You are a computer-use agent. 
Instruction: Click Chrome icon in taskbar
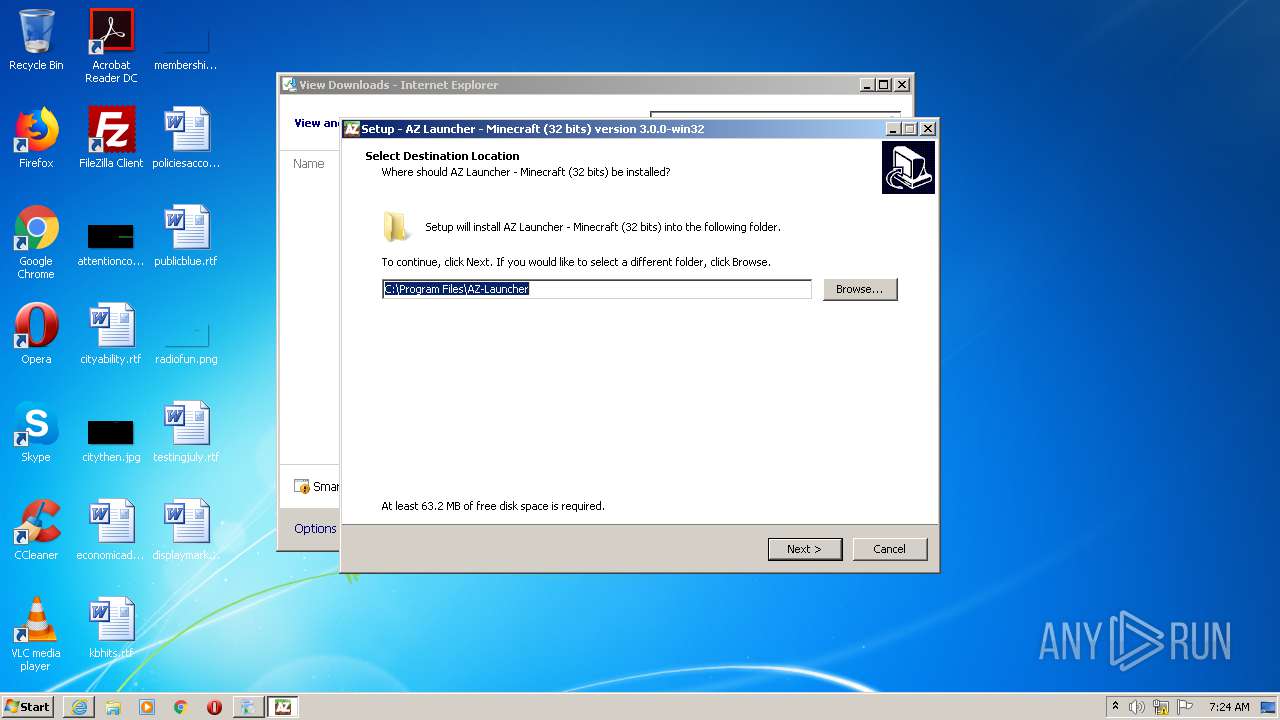pyautogui.click(x=180, y=707)
